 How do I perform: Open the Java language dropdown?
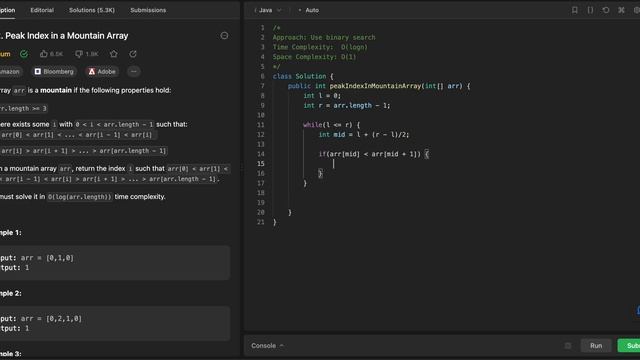coord(267,10)
